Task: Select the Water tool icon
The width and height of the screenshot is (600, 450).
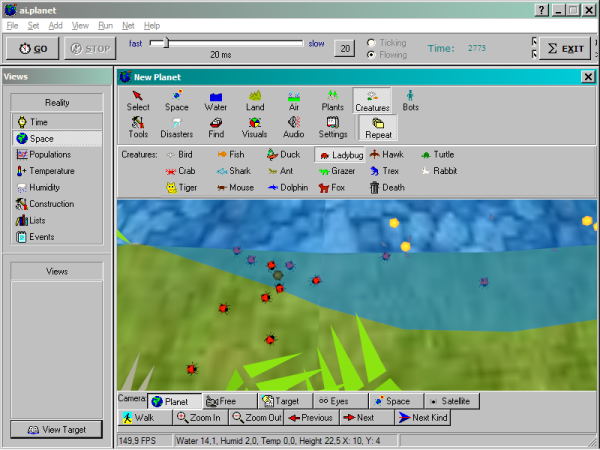Action: tap(215, 100)
